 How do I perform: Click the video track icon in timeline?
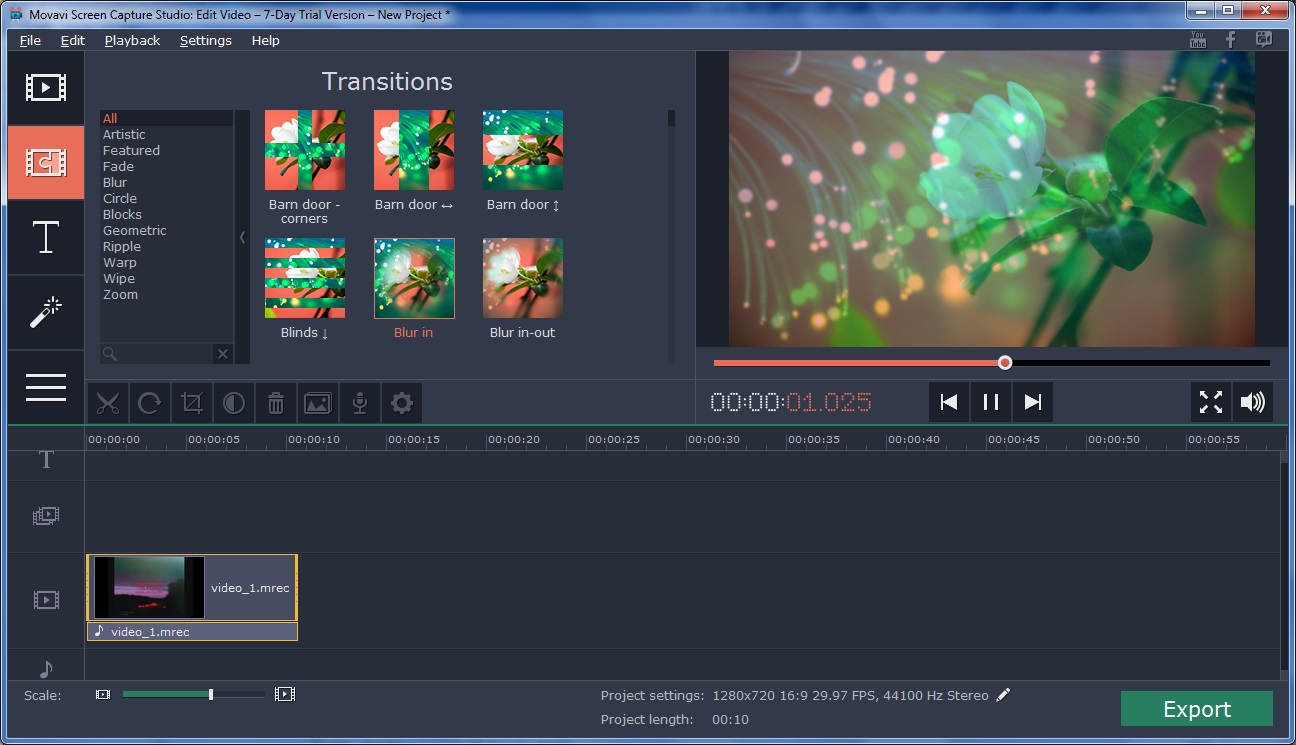pos(46,600)
